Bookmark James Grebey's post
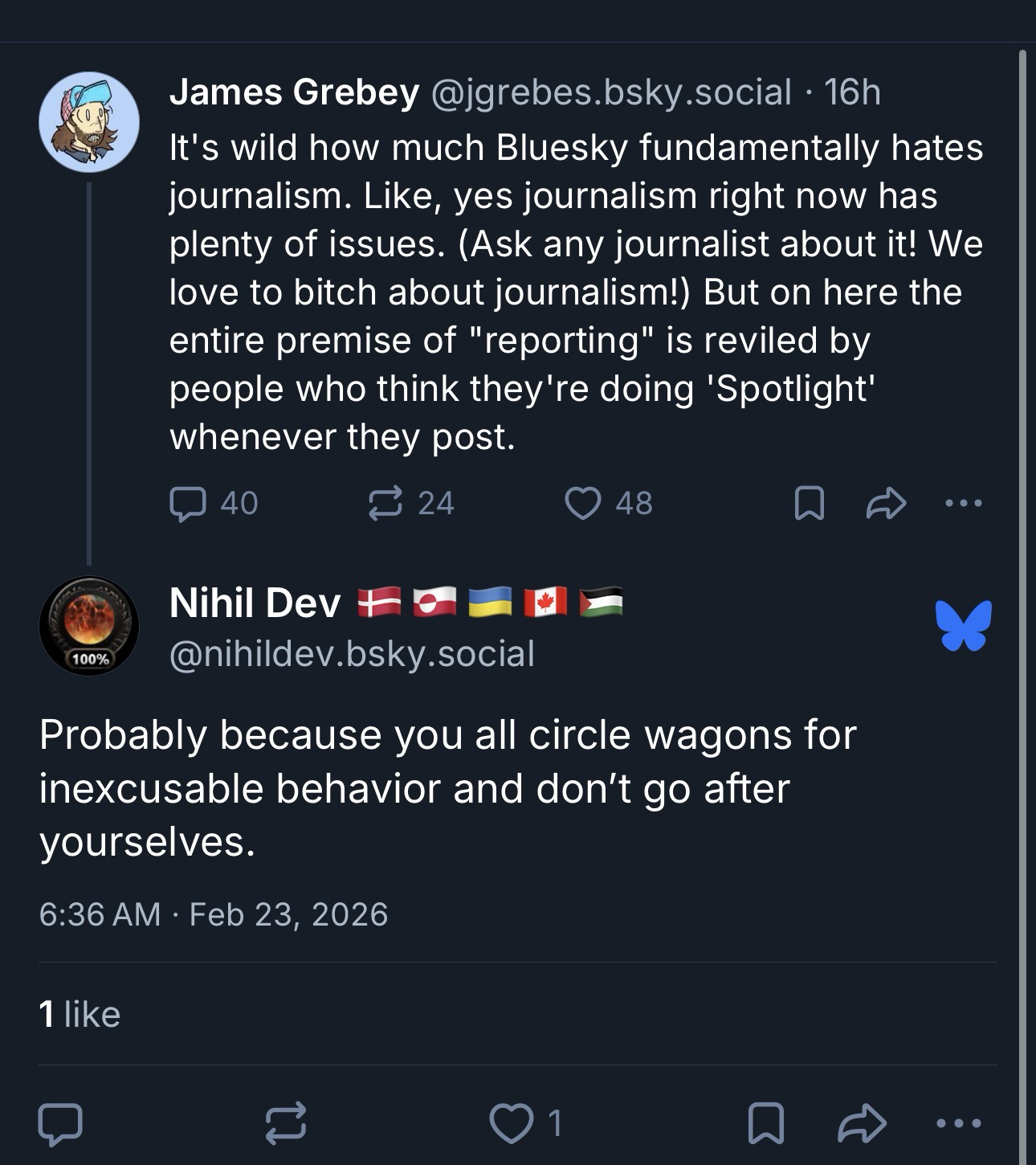The image size is (1036, 1165). tap(809, 504)
